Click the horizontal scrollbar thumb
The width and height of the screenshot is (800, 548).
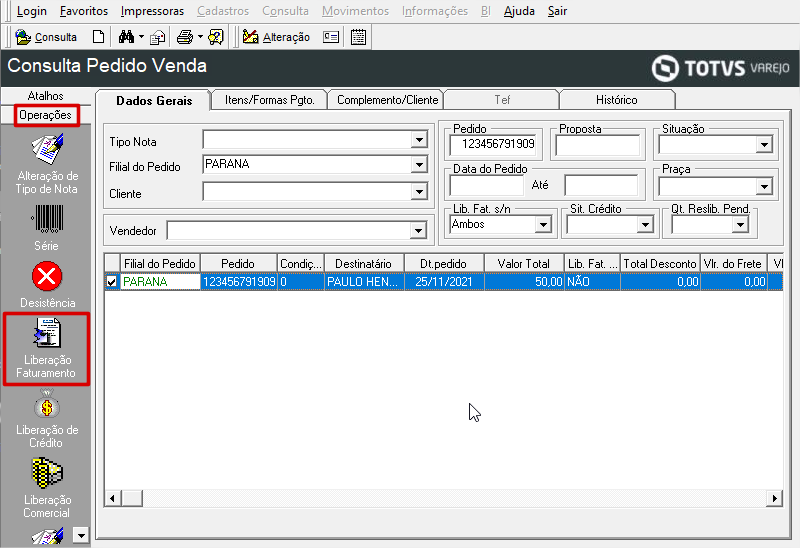(132, 498)
